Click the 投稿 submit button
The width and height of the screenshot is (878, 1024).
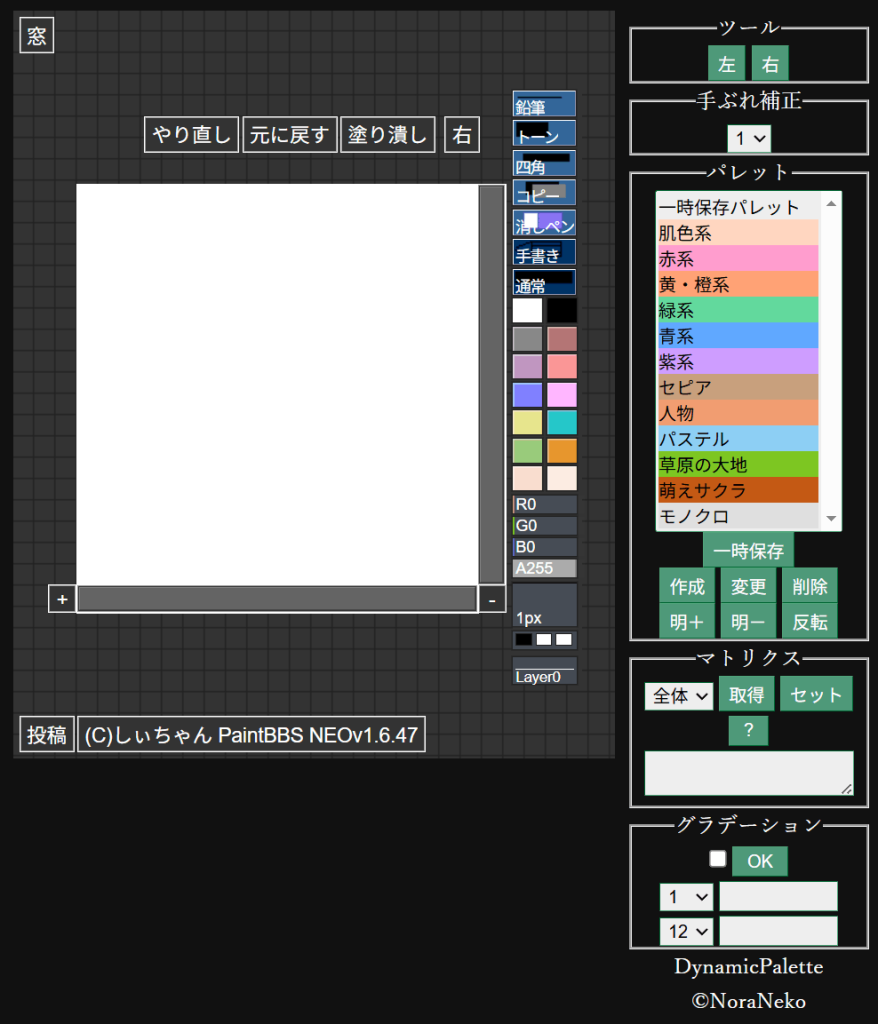[x=46, y=735]
